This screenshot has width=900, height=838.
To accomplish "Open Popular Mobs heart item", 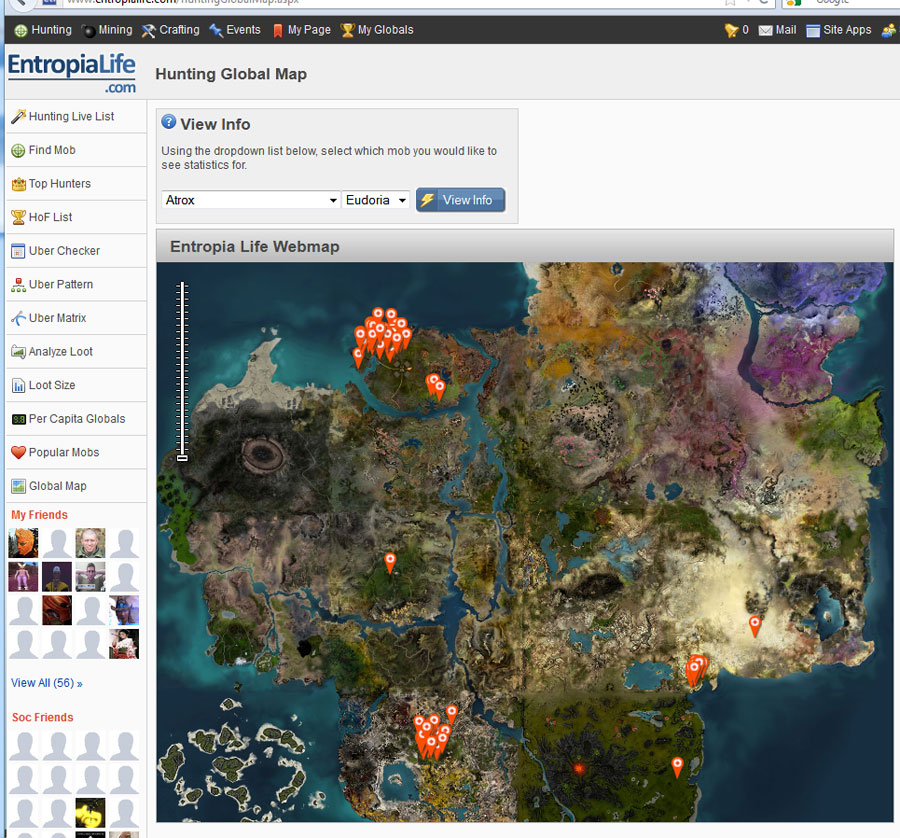I will [x=76, y=452].
